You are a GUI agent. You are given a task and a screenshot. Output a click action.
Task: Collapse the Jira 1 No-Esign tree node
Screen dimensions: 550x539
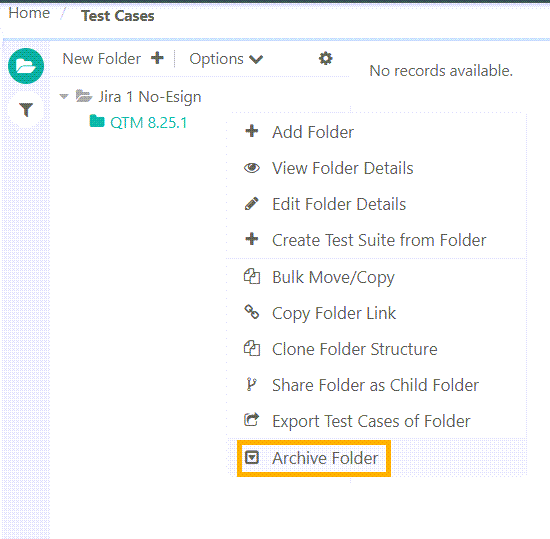click(64, 96)
